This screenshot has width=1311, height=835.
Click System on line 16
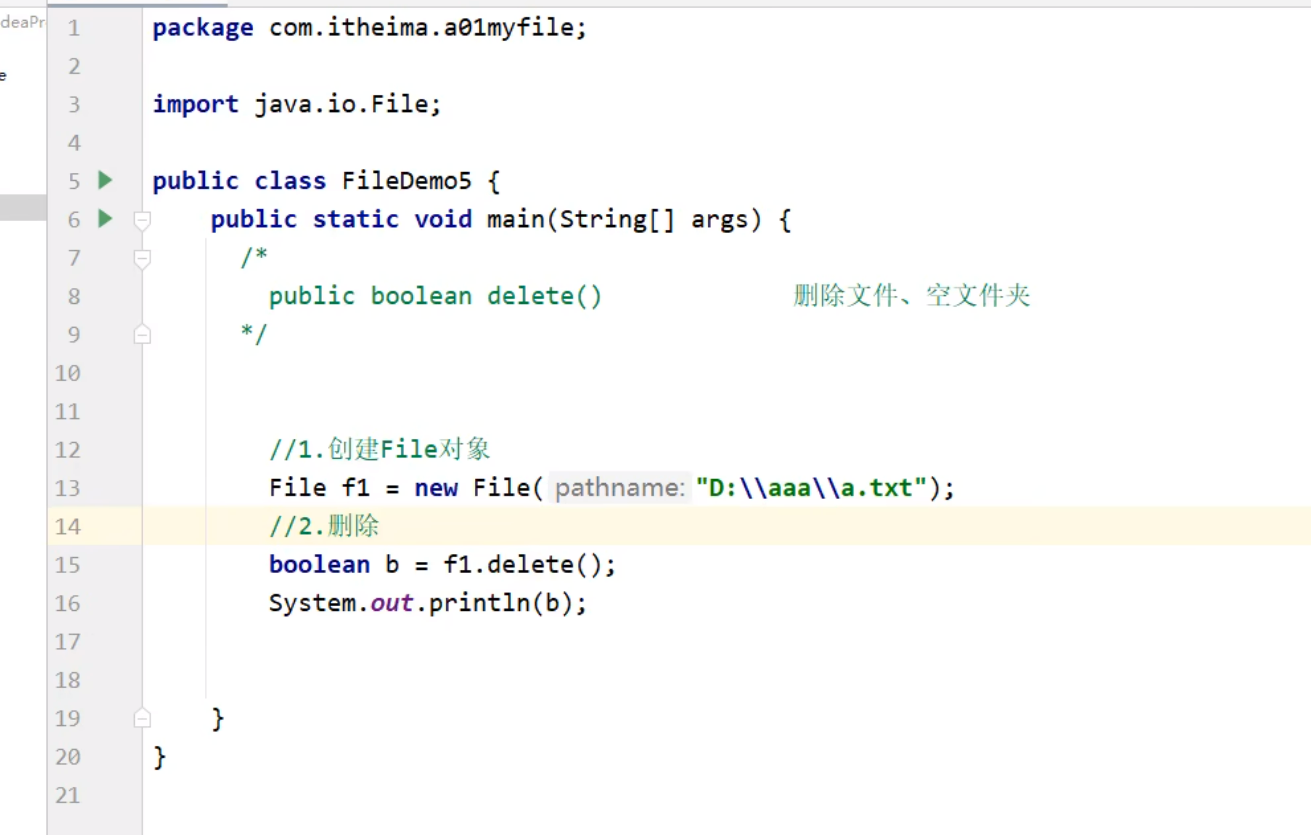point(312,603)
